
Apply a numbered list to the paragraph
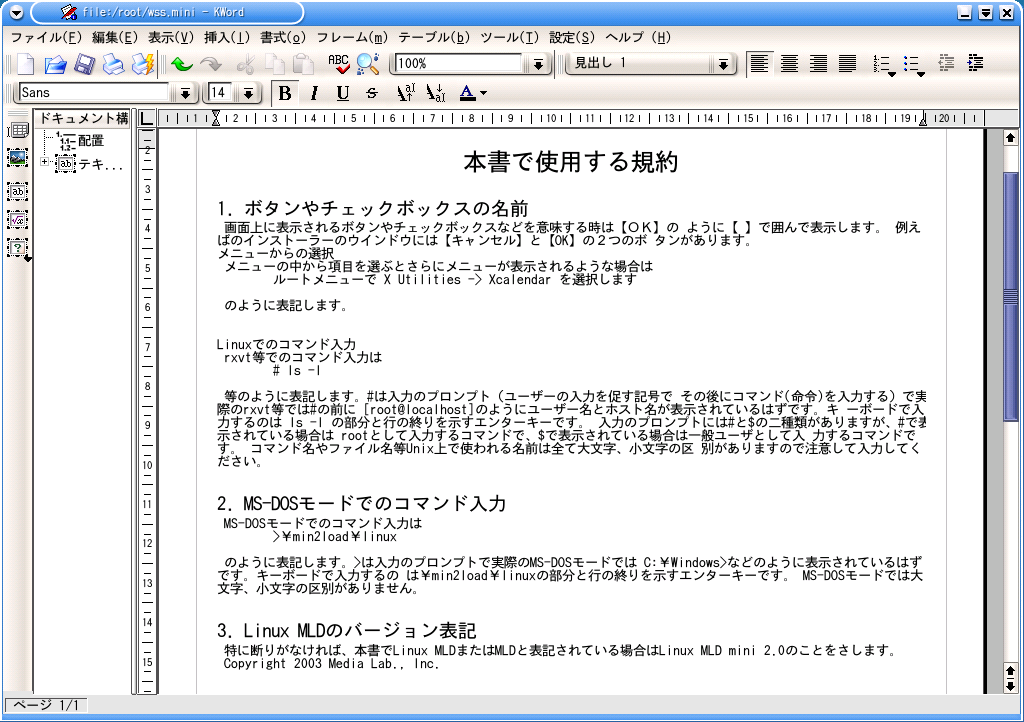click(x=884, y=64)
